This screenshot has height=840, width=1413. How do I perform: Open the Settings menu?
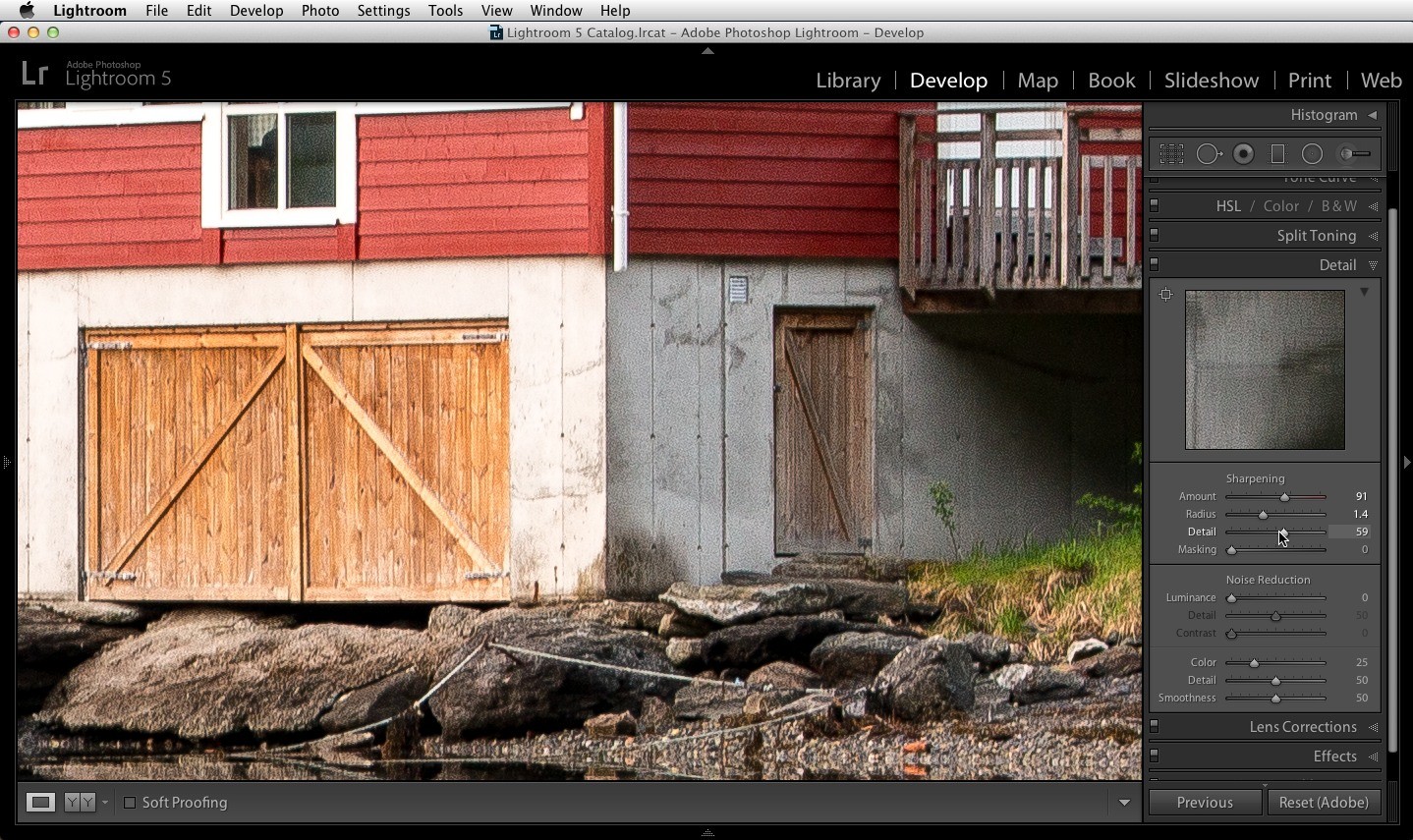pyautogui.click(x=383, y=11)
